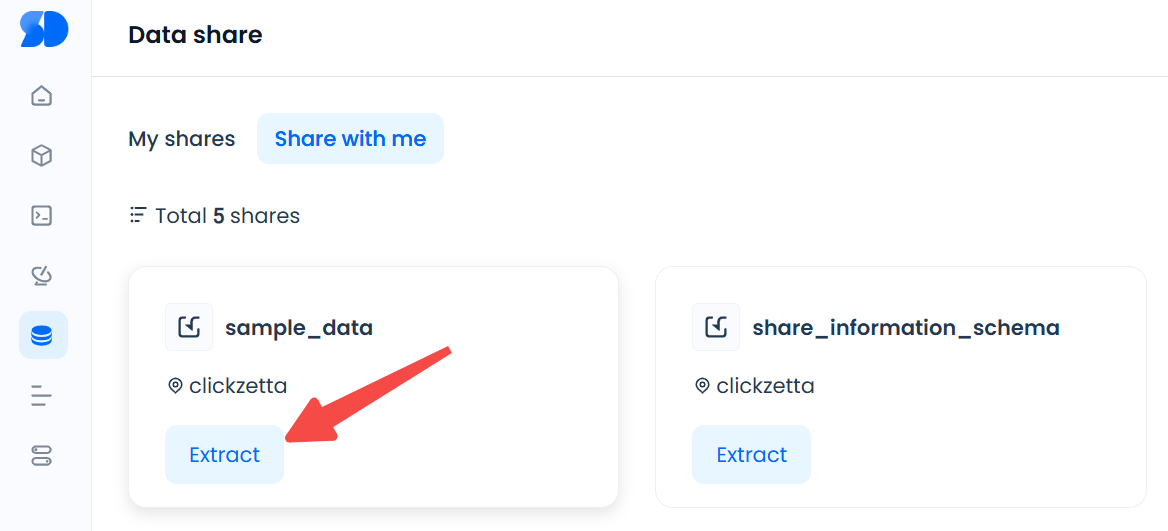The width and height of the screenshot is (1168, 531).
Task: Select the satellite dish icon in the sidebar
Action: pyautogui.click(x=41, y=275)
